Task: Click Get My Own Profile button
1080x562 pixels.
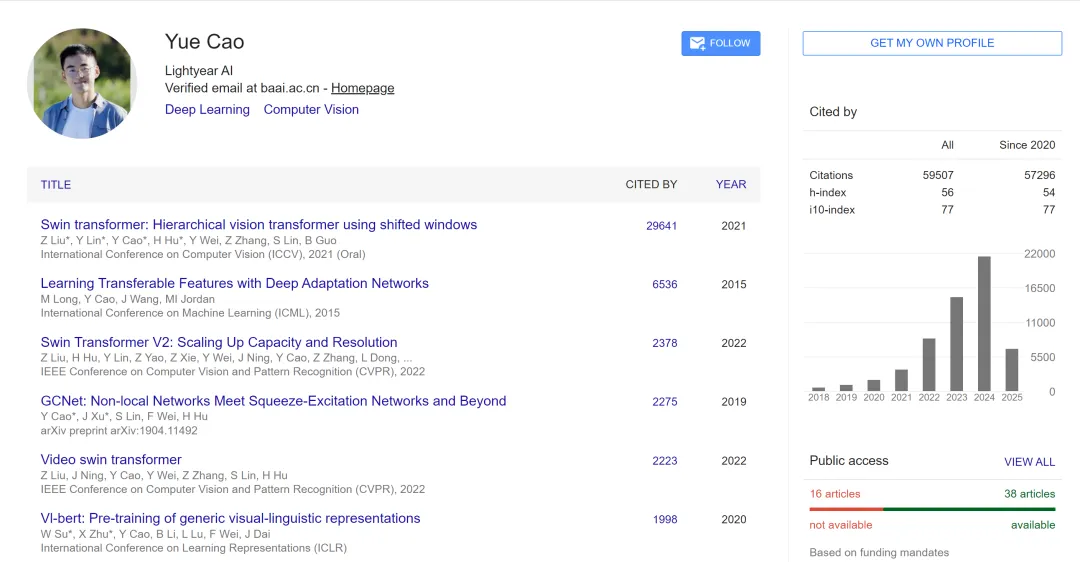Action: point(932,43)
